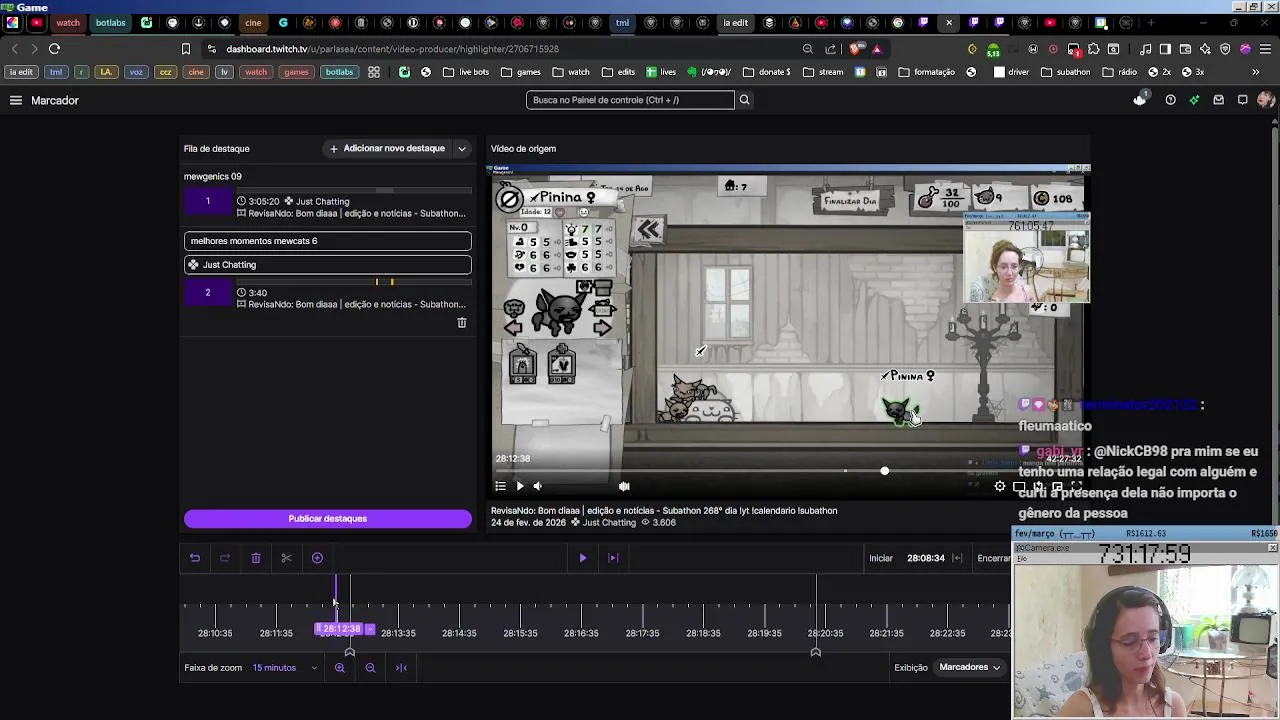Screen dimensions: 1280x720
Task: Undo the last timeline edit
Action: coord(195,558)
